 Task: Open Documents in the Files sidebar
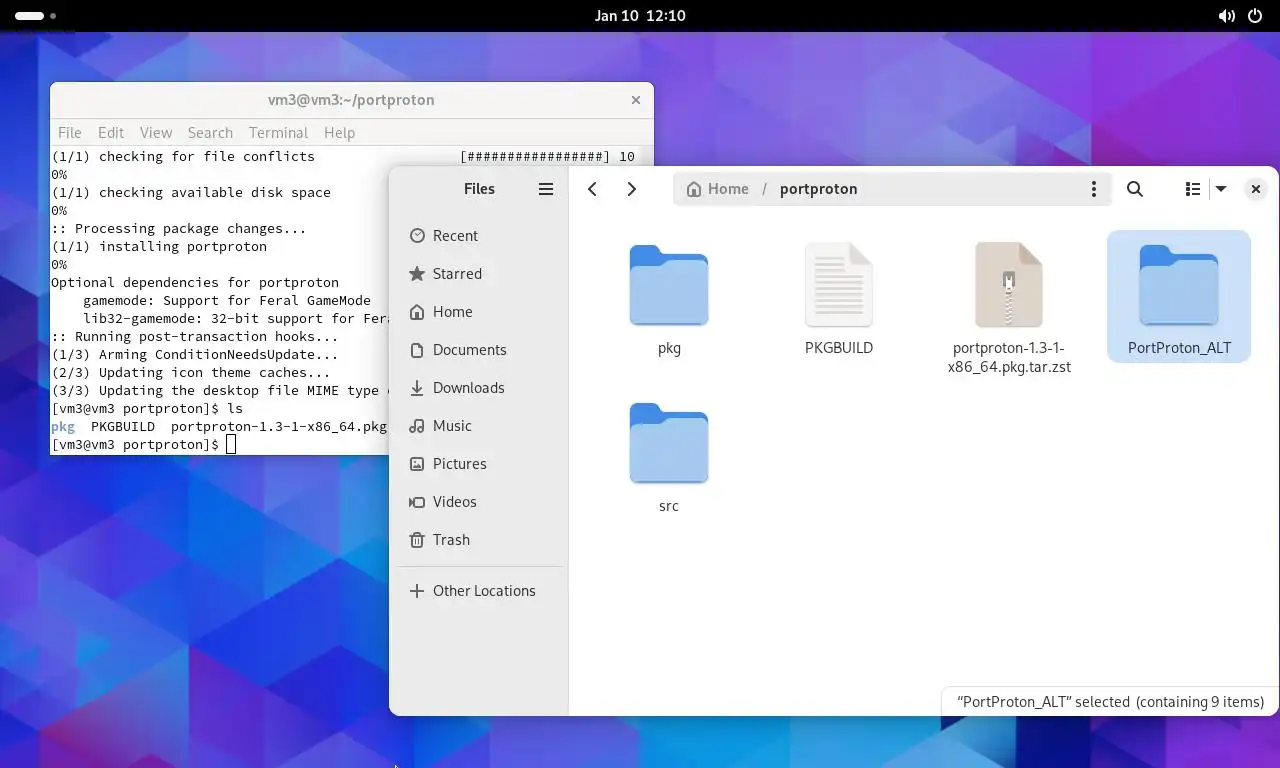(480, 350)
